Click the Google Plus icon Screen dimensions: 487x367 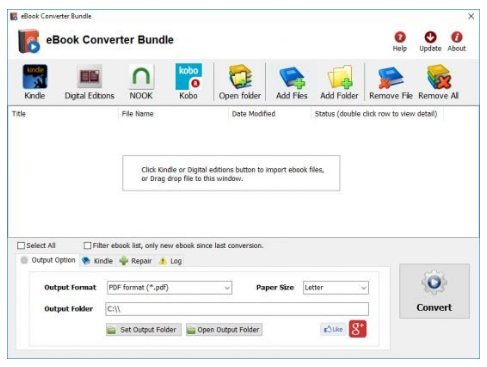[x=358, y=329]
